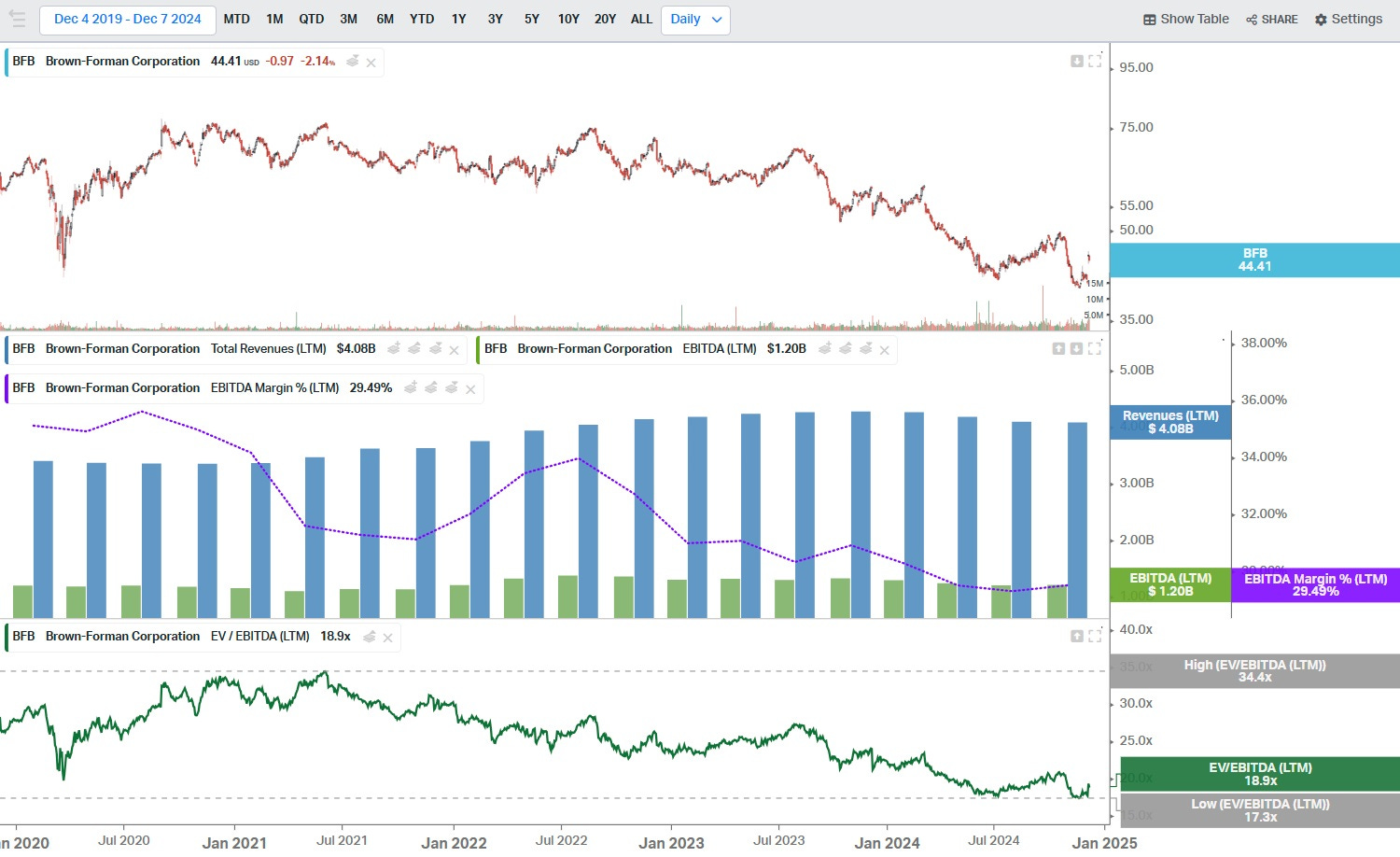Maximize the fundamentals pane
This screenshot has width=1400, height=857.
click(x=1095, y=348)
